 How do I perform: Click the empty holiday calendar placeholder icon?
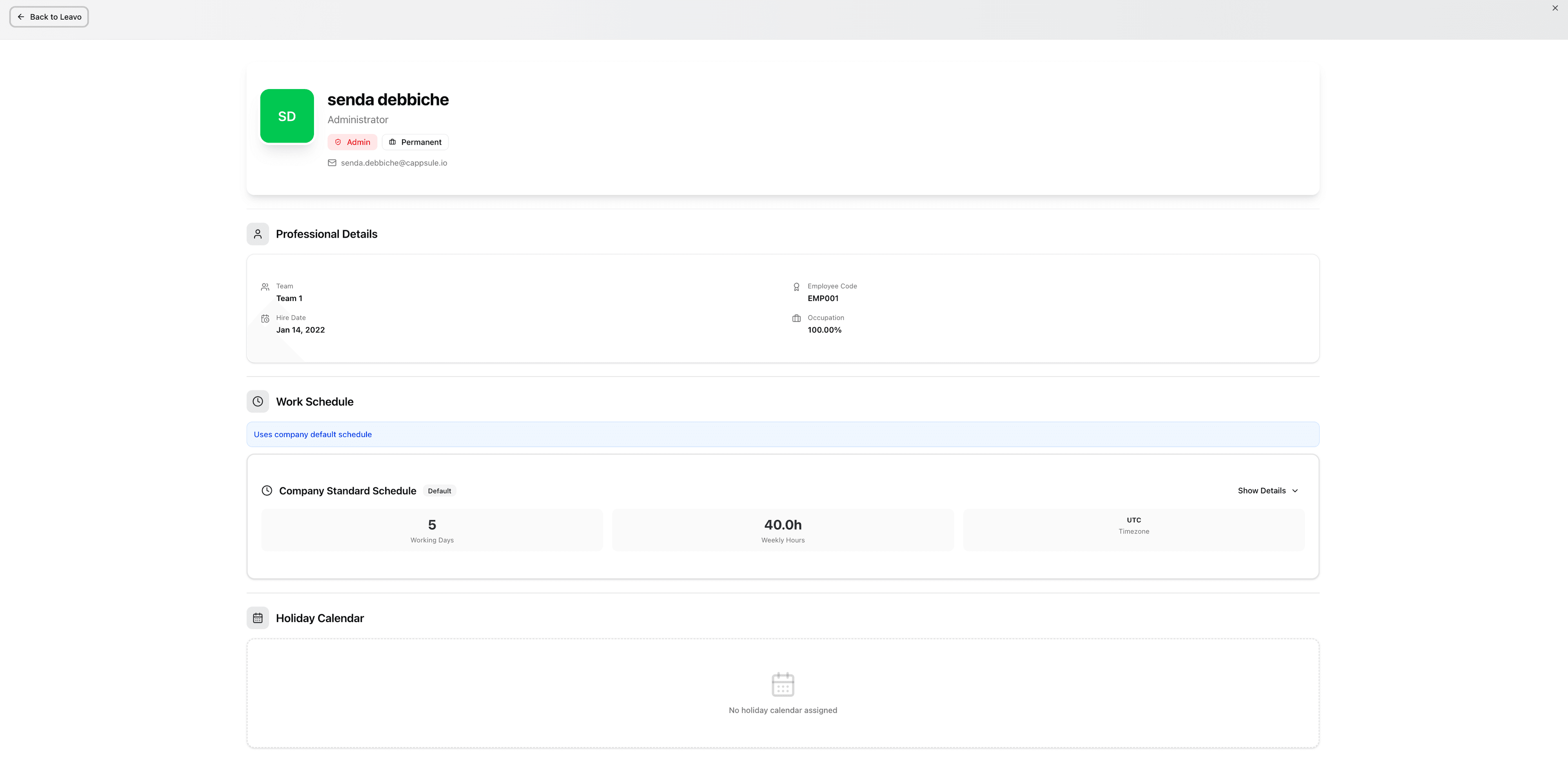tap(783, 685)
